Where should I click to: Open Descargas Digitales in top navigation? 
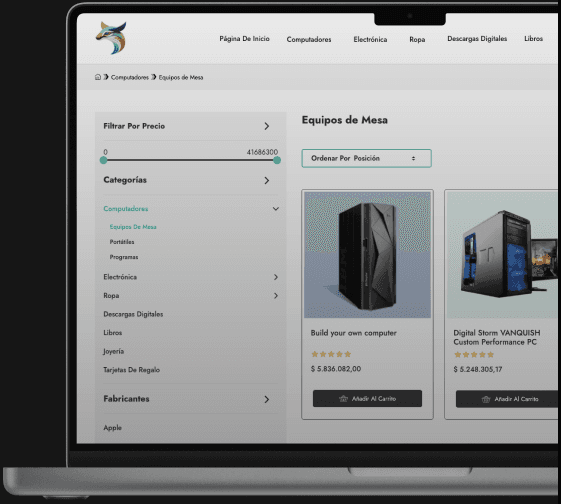[x=477, y=39]
